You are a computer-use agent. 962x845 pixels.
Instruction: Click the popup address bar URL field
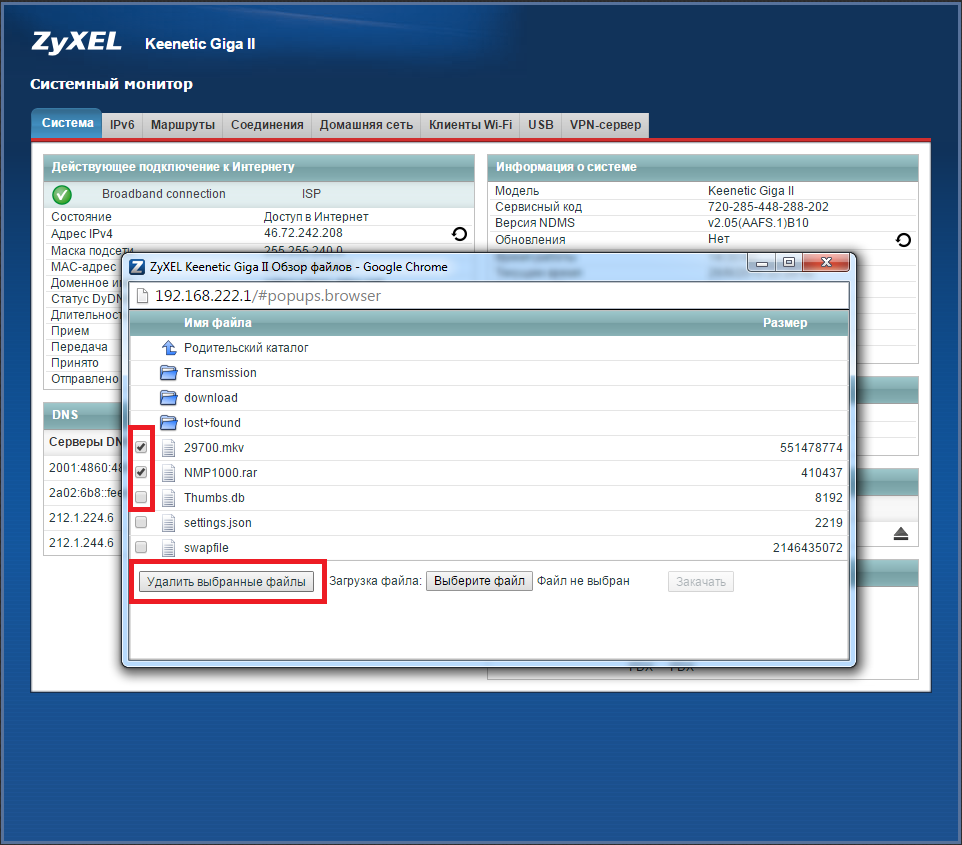coord(400,296)
